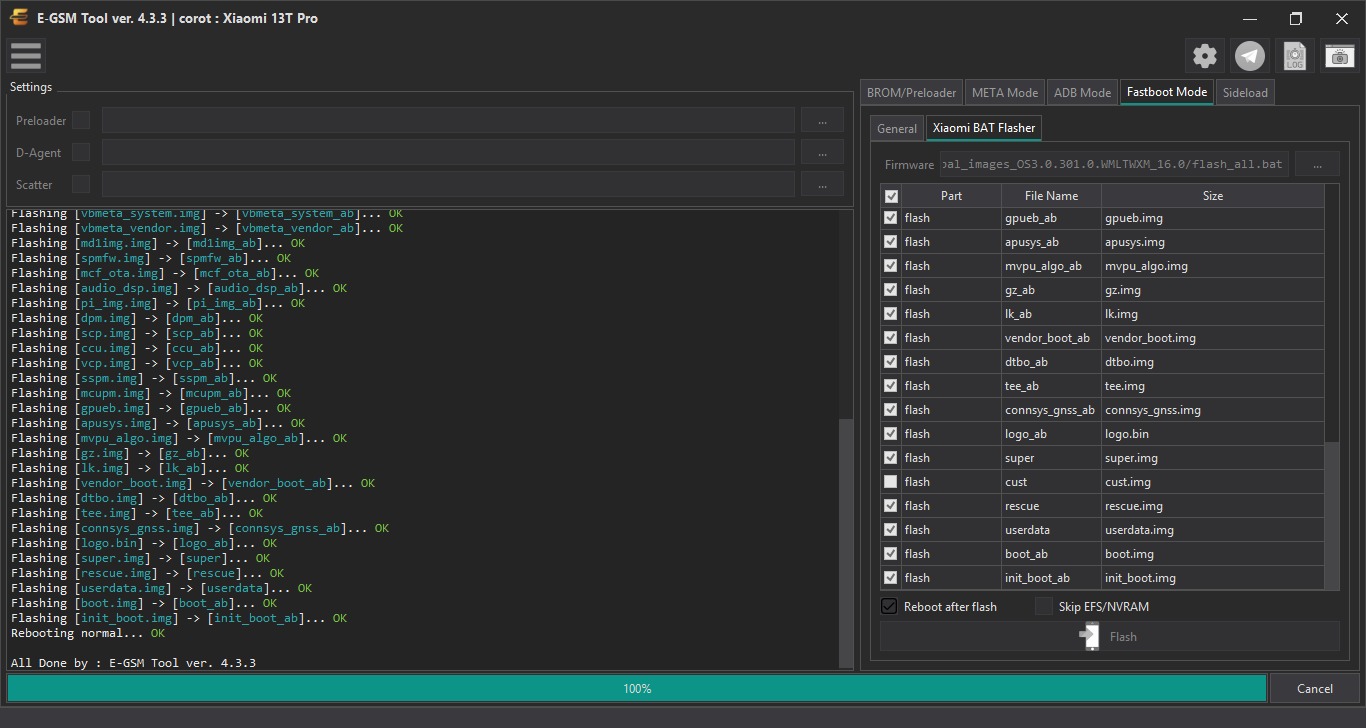Uncheck Reboot after flash
This screenshot has height=728, width=1366.
889,606
